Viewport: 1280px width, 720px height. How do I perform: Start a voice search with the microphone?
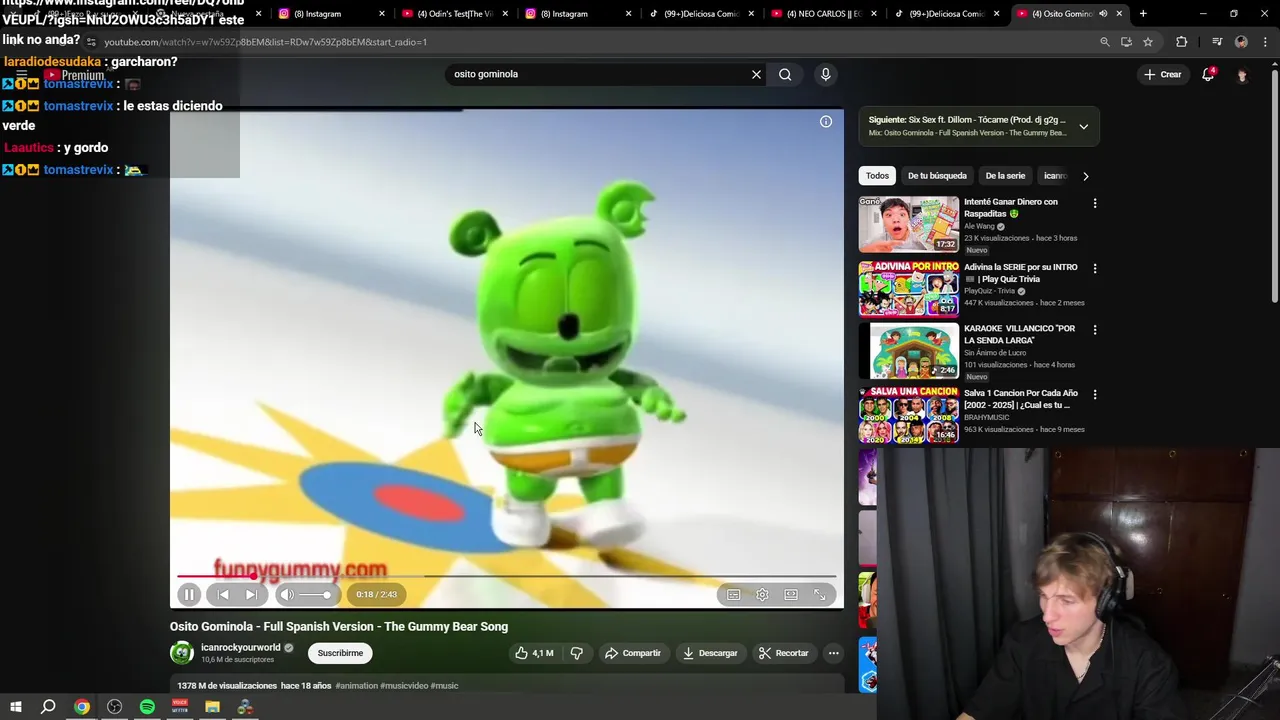pyautogui.click(x=825, y=74)
